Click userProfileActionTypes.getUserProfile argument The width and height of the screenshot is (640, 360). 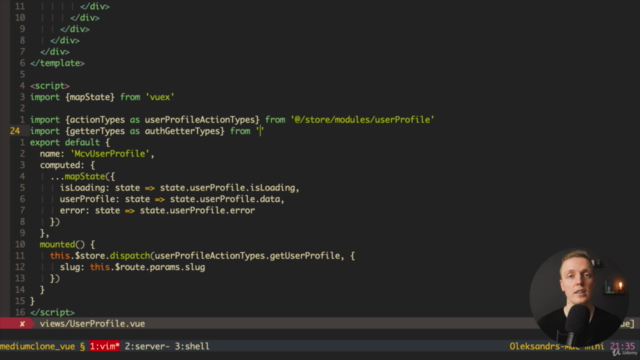[247, 256]
